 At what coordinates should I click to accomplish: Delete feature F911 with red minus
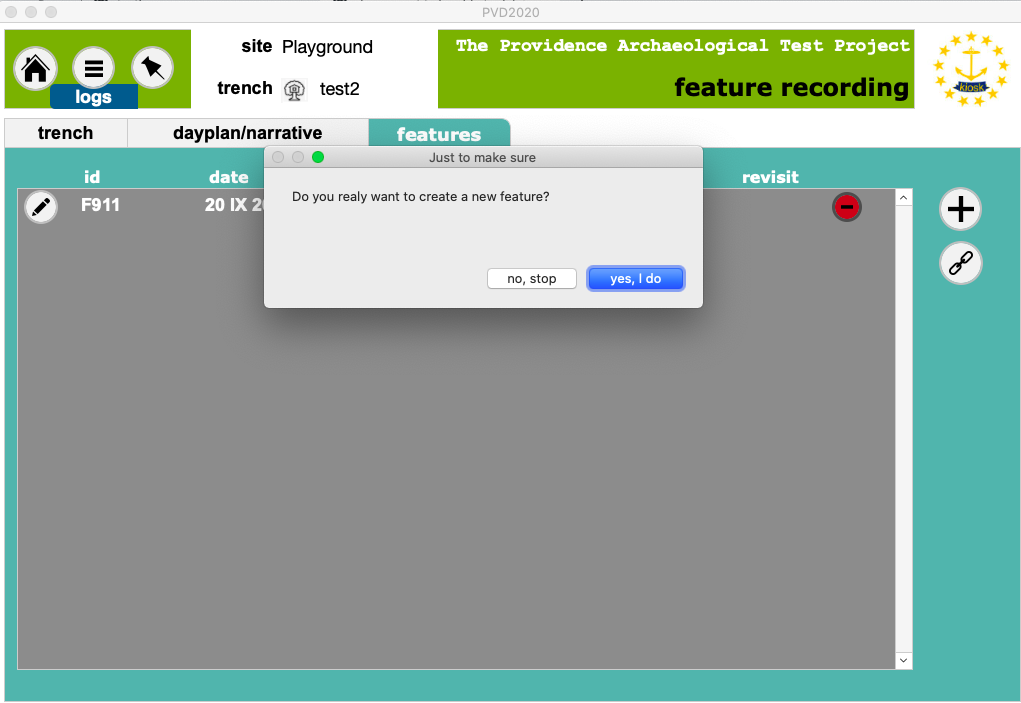pyautogui.click(x=846, y=207)
